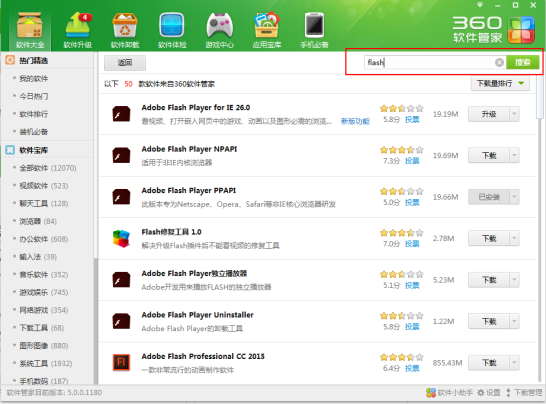Image resolution: width=546 pixels, height=404 pixels.
Task: Select 图形图像 (880) category
Action: pyautogui.click(x=44, y=345)
